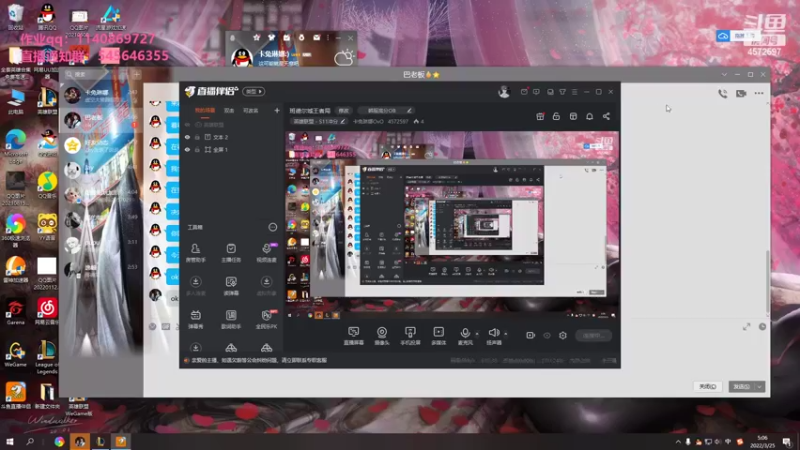Click the start streaming button in bottom bar

pos(593,336)
